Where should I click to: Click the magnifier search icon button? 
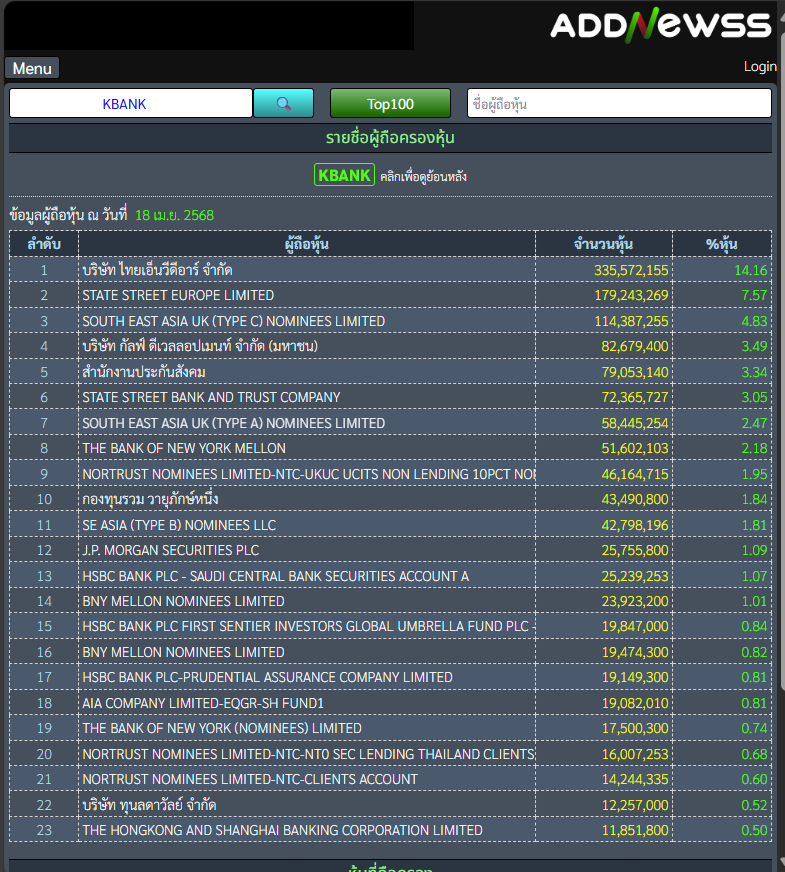pos(284,103)
